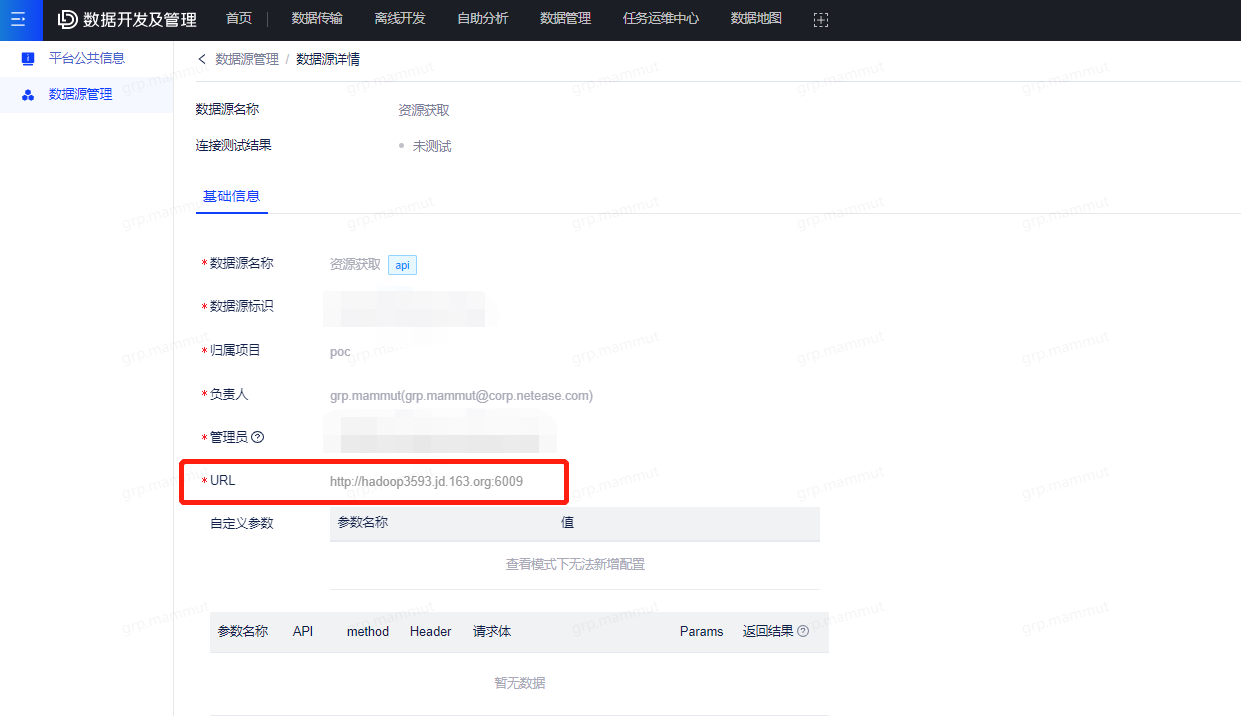Toggle the hamburger menu icon
This screenshot has width=1241, height=716.
point(18,19)
